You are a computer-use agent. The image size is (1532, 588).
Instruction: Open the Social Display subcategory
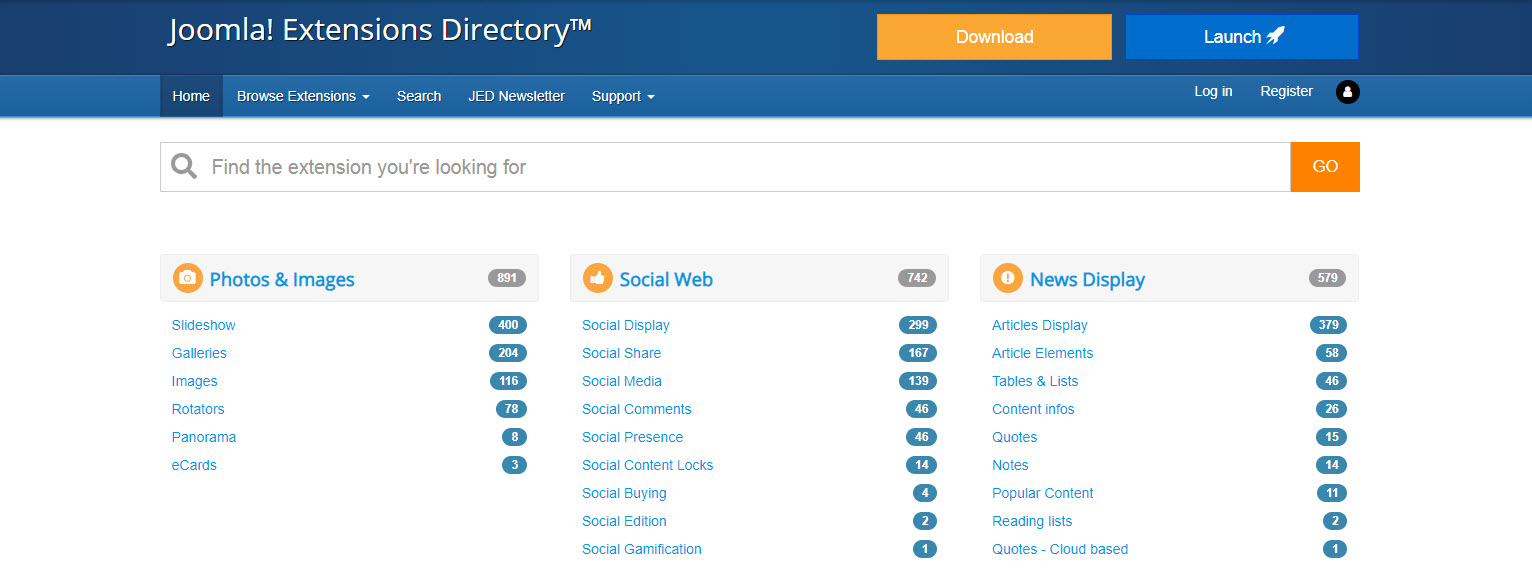point(626,325)
